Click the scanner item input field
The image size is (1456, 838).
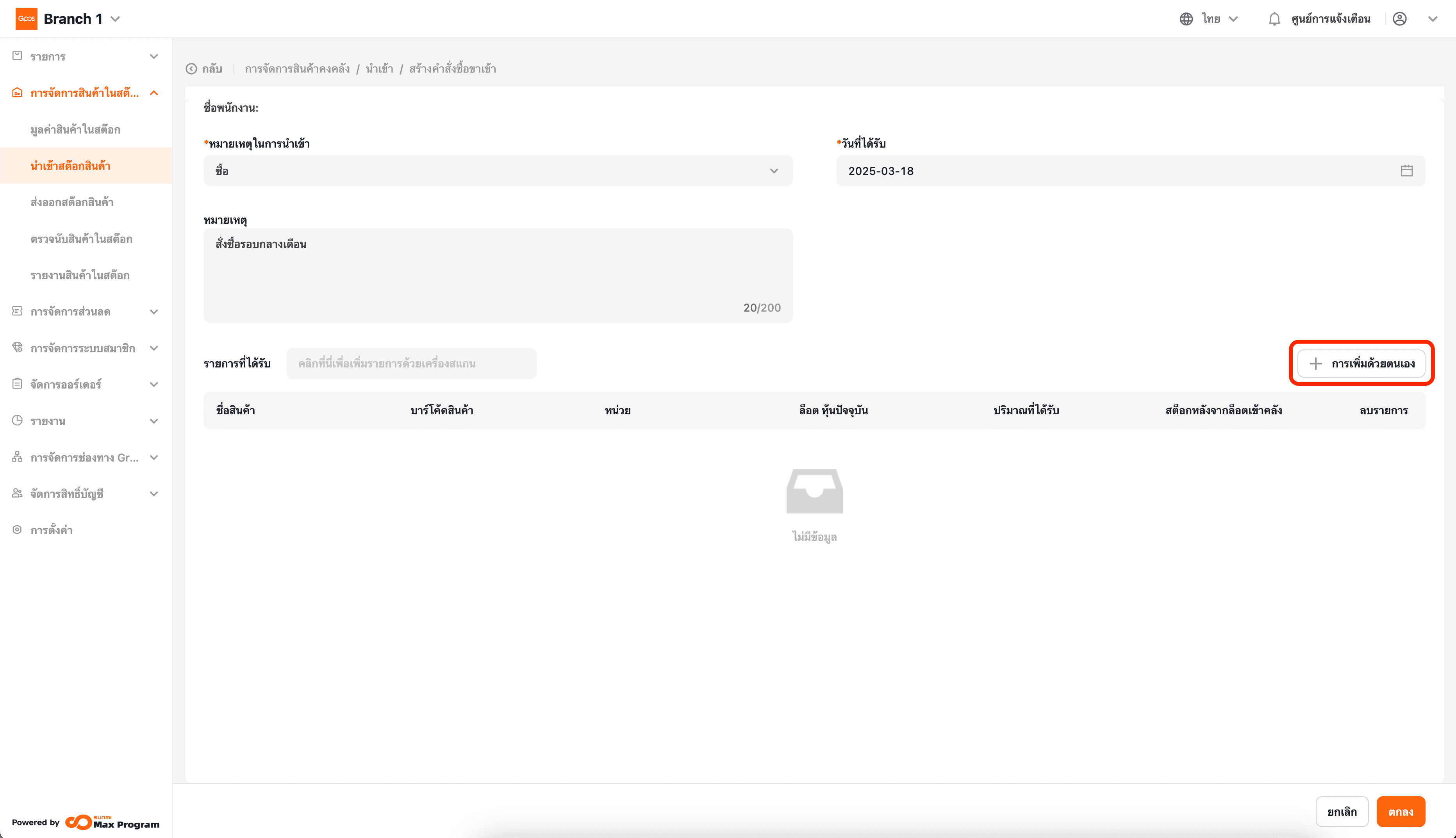pos(411,363)
